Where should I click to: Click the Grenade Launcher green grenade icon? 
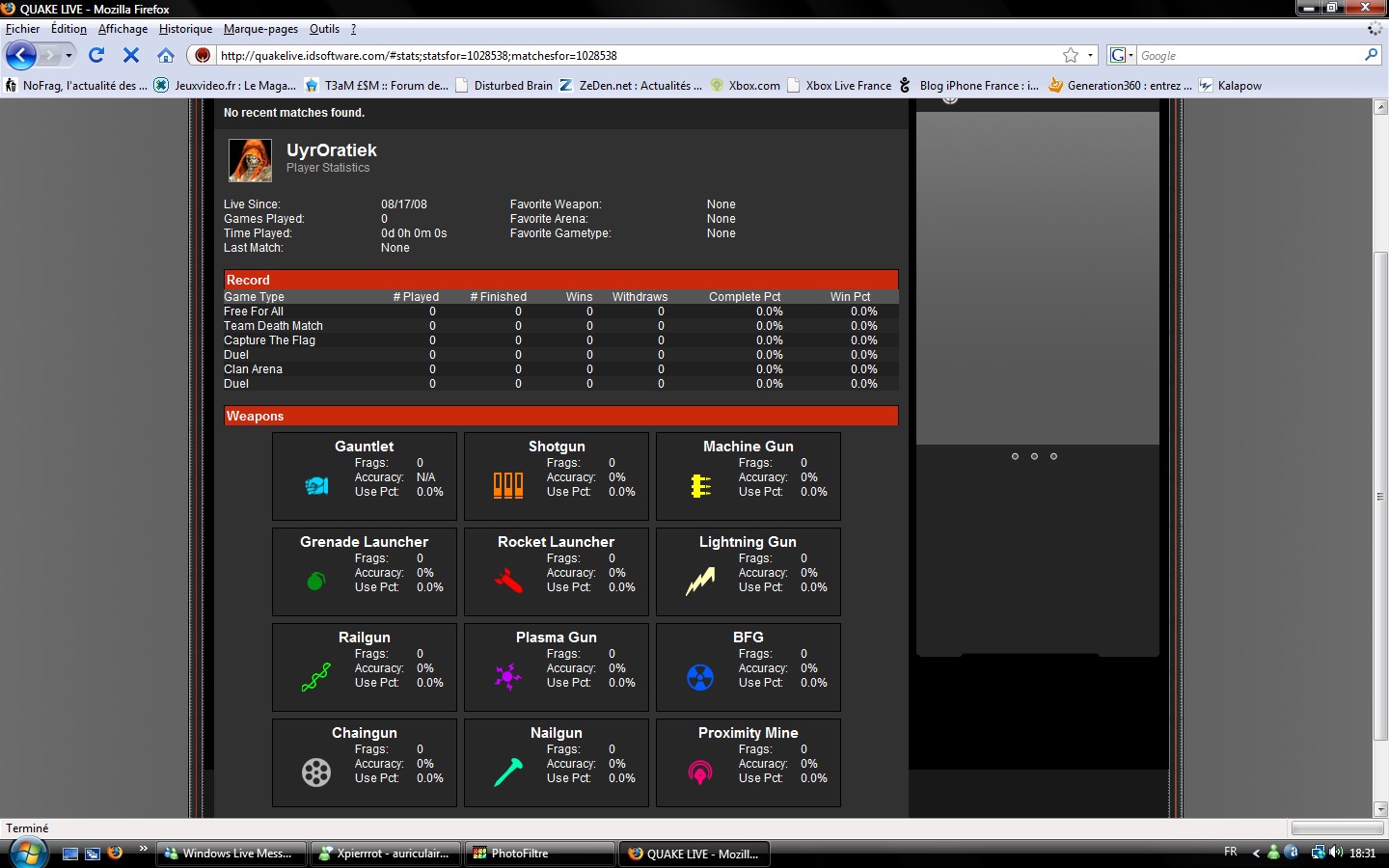coord(315,581)
